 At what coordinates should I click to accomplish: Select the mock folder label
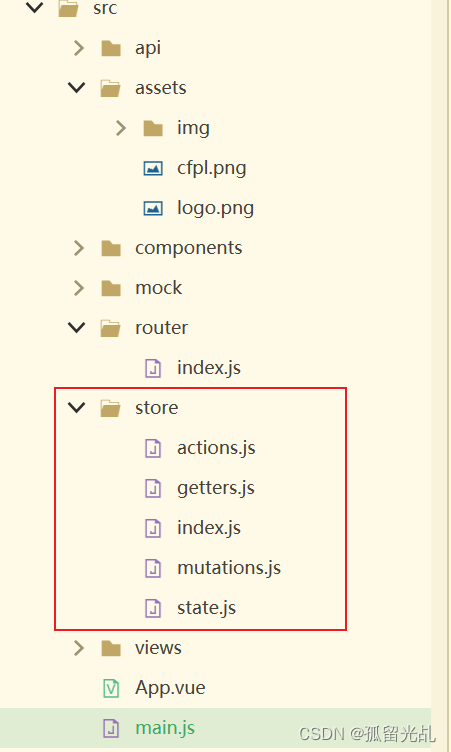tap(158, 288)
